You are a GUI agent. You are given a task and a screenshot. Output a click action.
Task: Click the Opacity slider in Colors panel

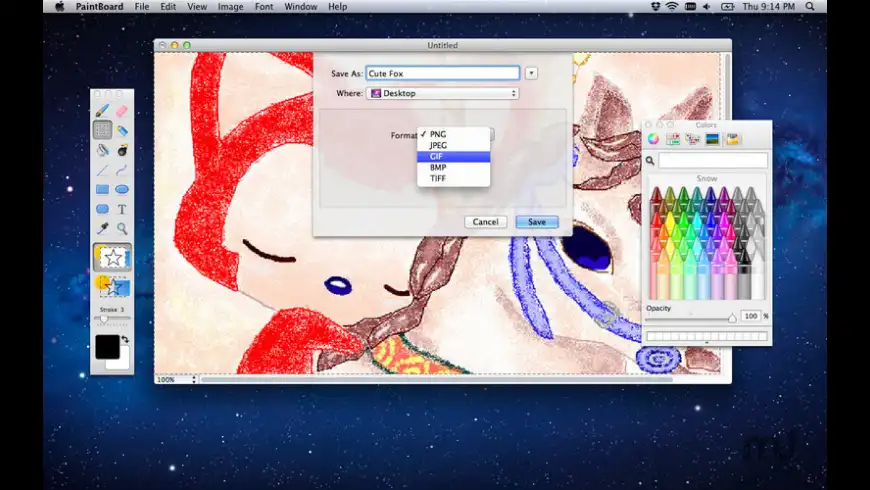tap(691, 318)
